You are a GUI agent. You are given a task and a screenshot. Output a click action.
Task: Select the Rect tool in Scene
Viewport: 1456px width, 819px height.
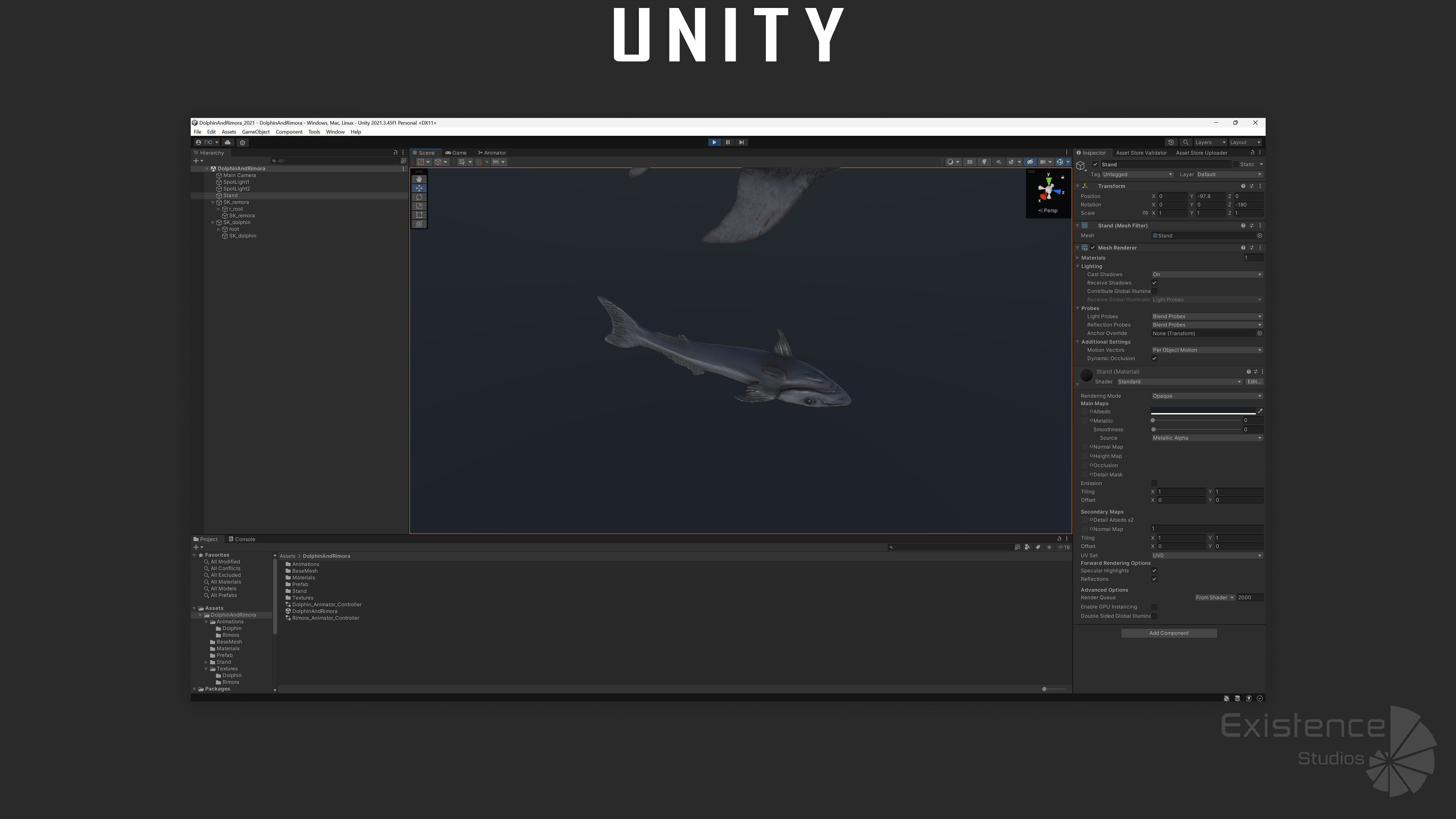tap(419, 215)
